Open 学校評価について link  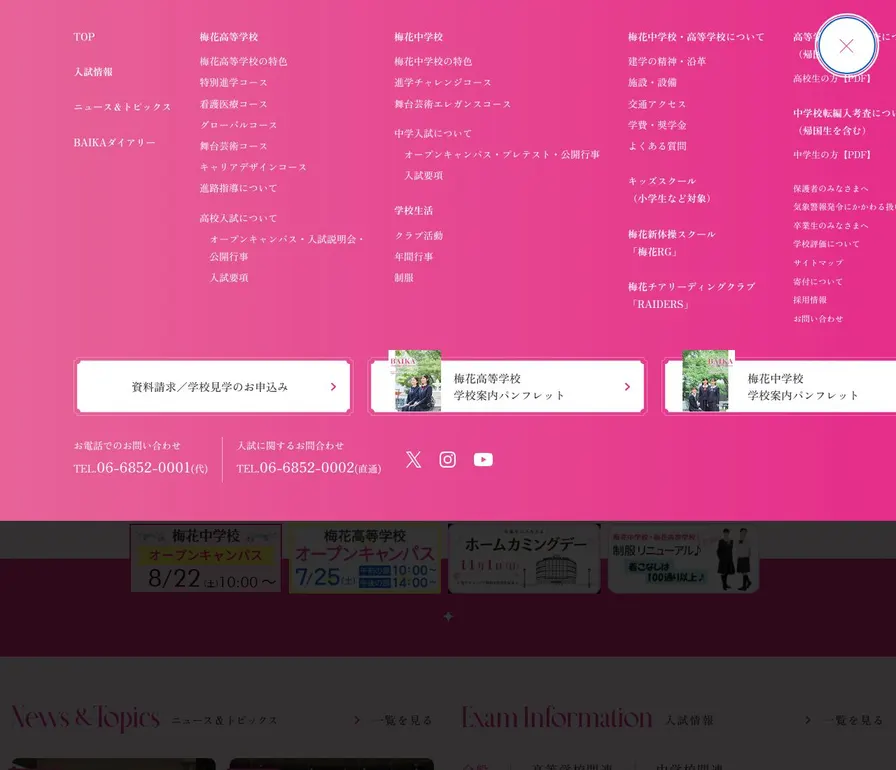click(826, 243)
